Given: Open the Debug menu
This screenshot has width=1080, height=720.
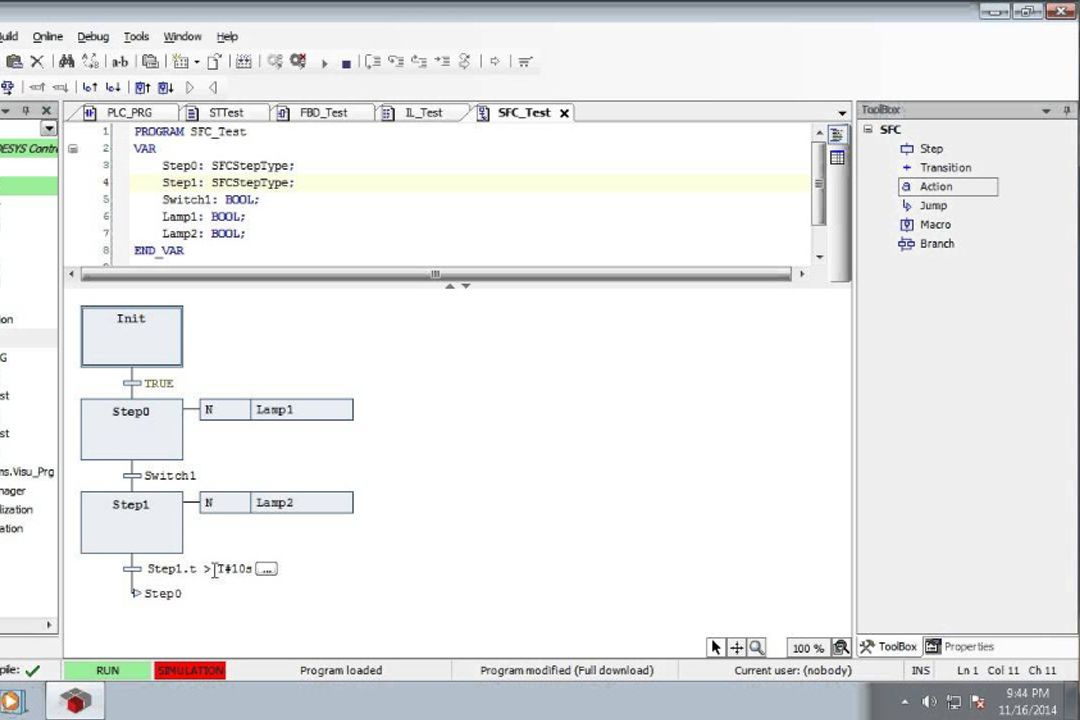Looking at the screenshot, I should tap(93, 37).
